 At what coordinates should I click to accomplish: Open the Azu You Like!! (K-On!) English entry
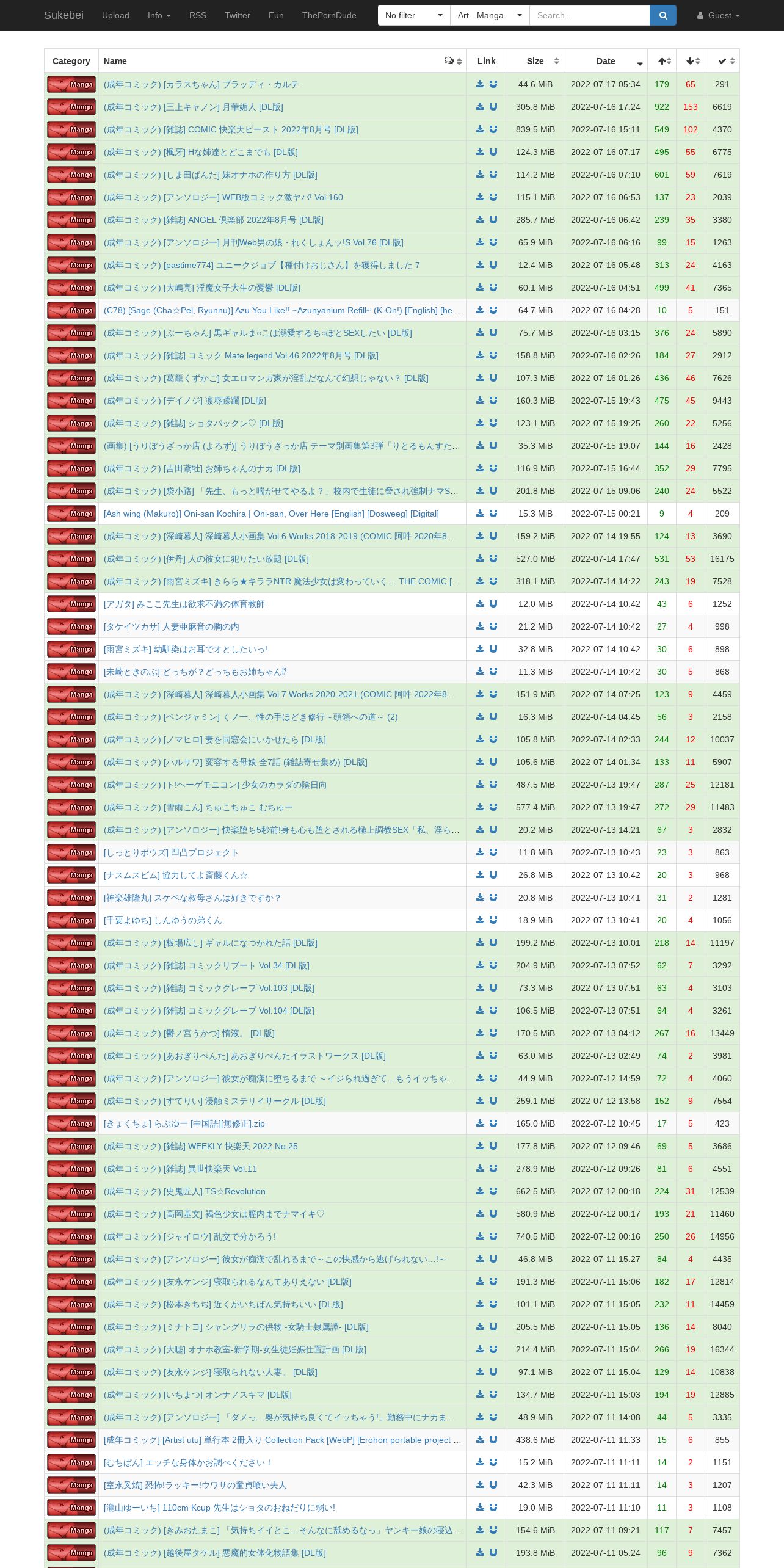[x=282, y=310]
